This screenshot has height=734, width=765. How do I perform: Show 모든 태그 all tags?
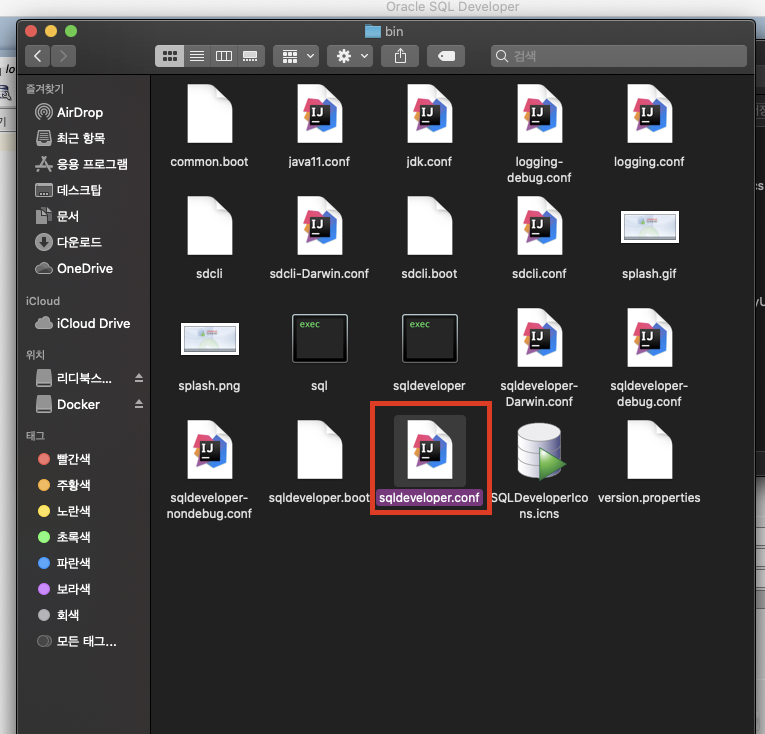(77, 641)
